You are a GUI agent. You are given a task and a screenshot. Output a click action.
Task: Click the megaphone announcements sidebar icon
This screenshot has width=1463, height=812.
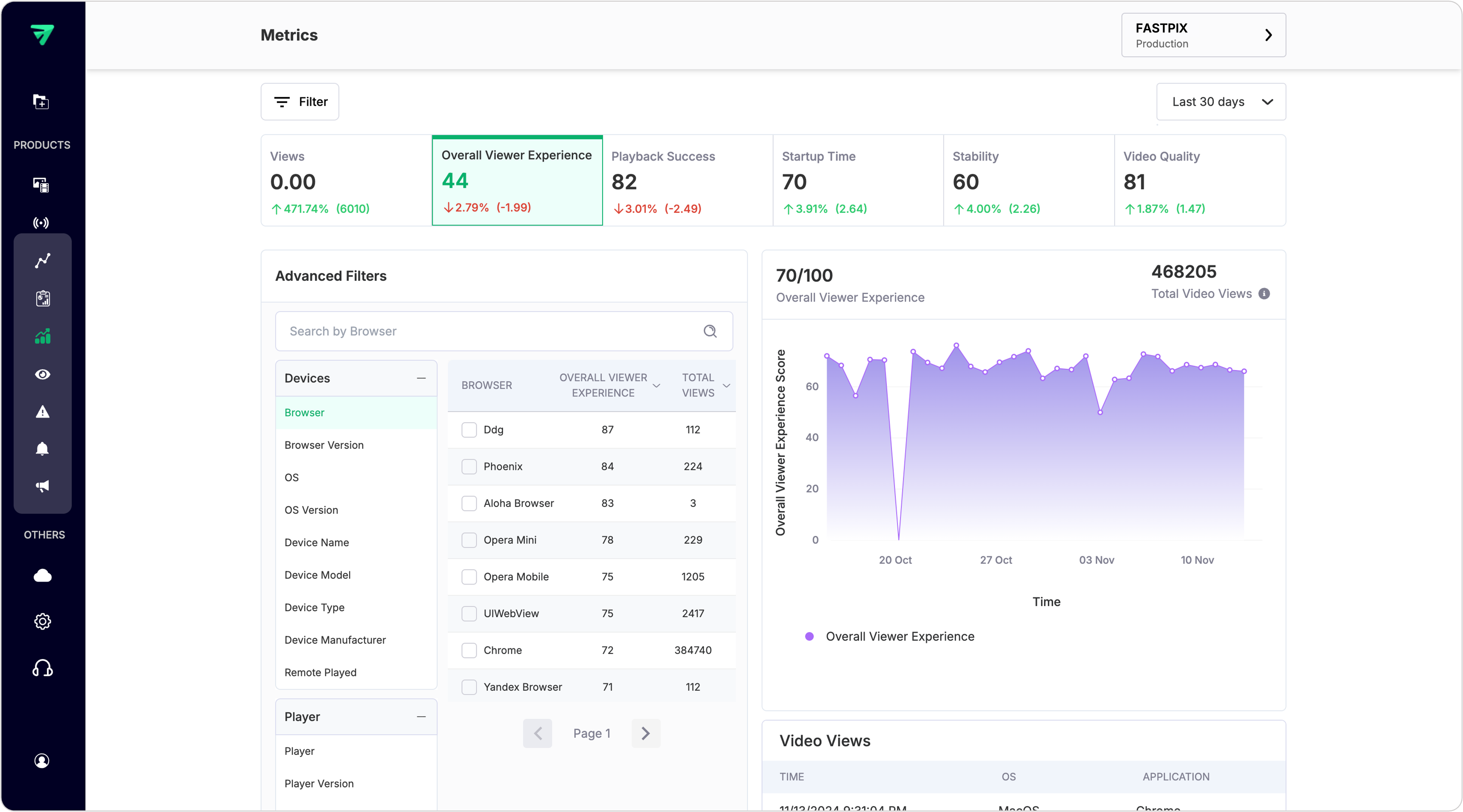pyautogui.click(x=42, y=486)
